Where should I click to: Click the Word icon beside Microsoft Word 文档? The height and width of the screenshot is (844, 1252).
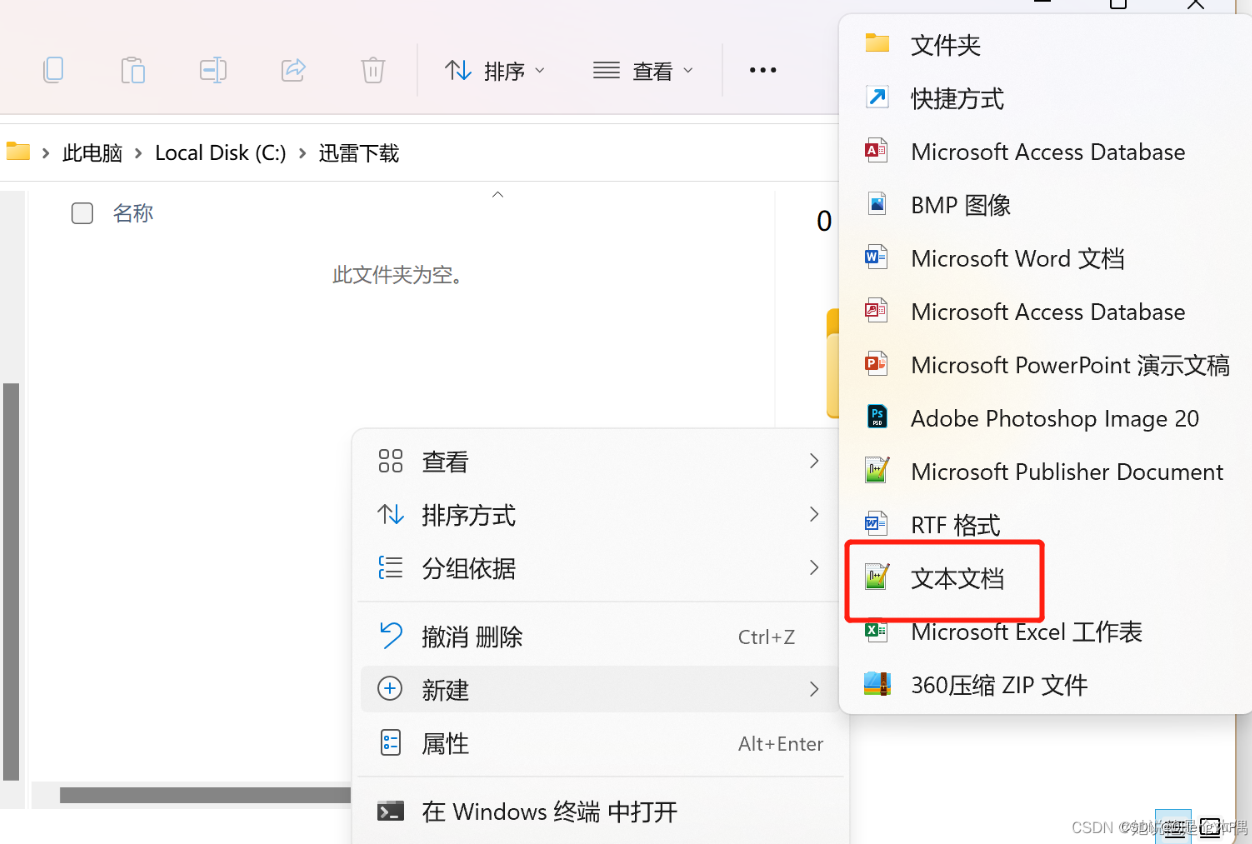[877, 258]
